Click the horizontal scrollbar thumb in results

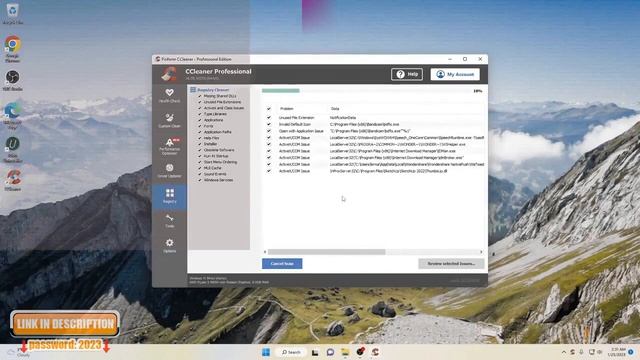327,252
